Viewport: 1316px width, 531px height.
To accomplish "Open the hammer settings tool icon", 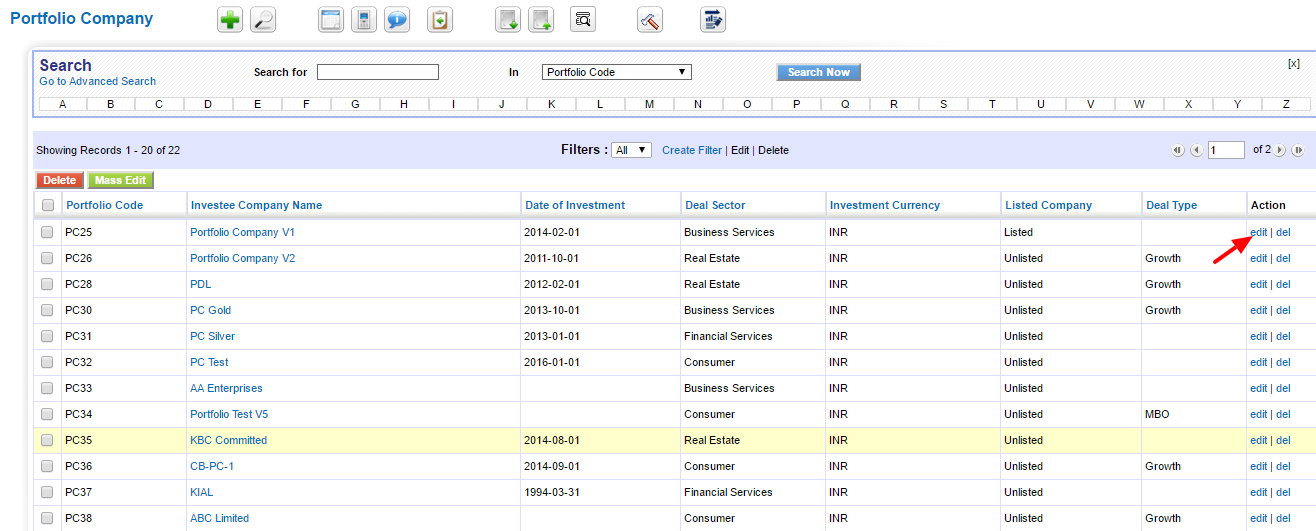I will tap(650, 20).
